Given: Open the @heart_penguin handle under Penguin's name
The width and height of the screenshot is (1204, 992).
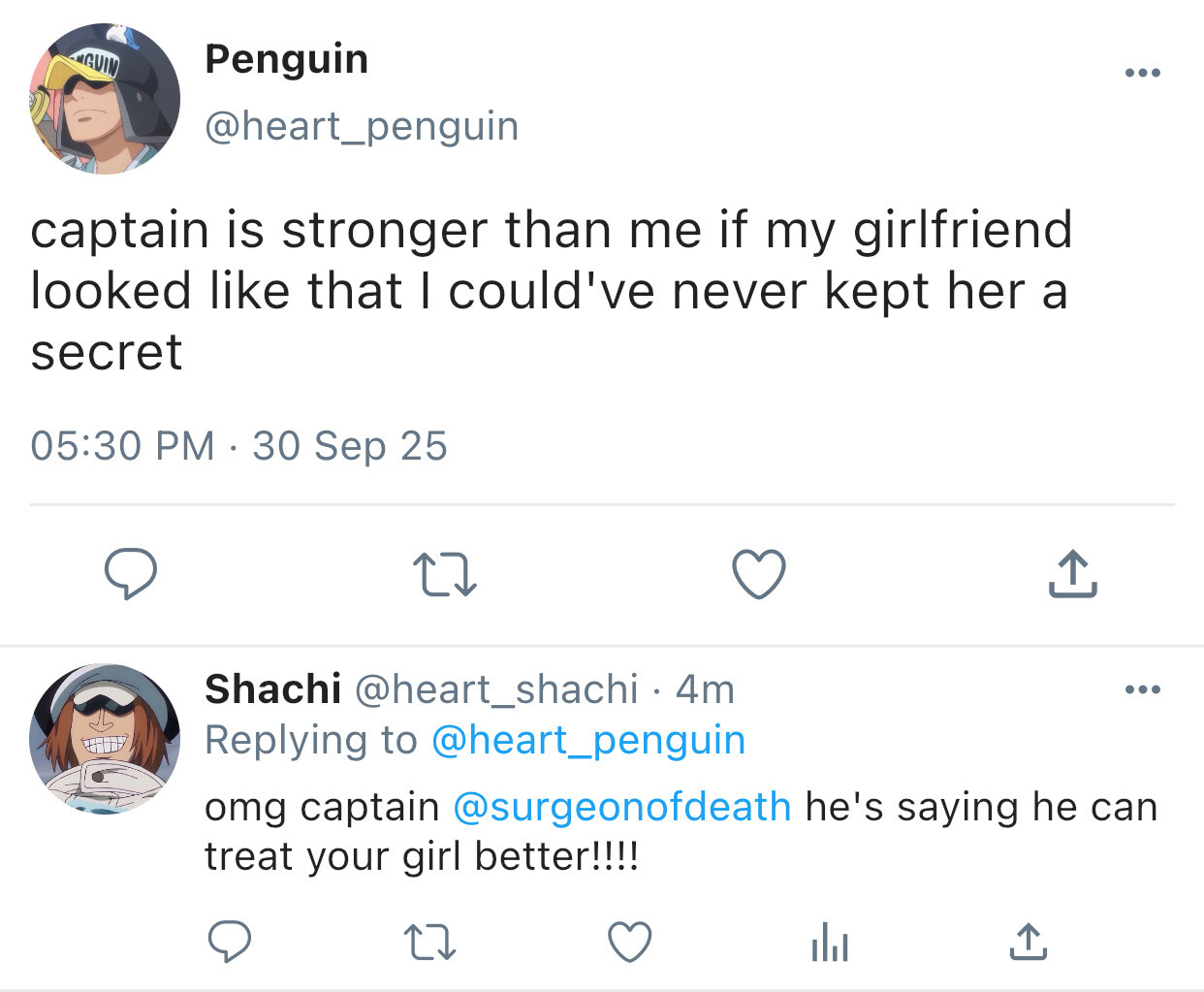Looking at the screenshot, I should pyautogui.click(x=362, y=126).
